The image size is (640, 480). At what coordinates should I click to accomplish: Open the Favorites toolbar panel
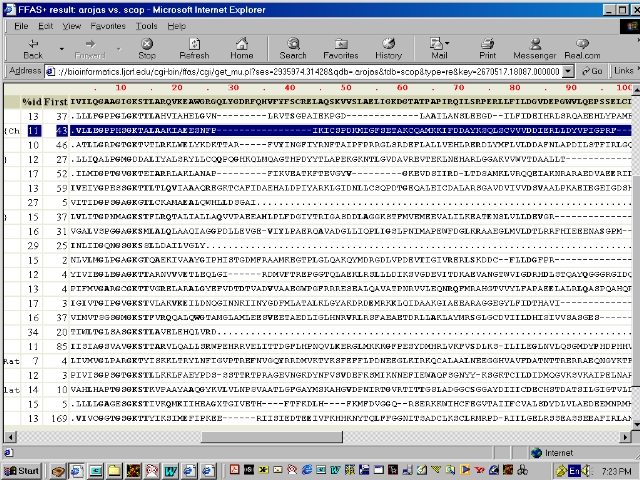[x=341, y=48]
